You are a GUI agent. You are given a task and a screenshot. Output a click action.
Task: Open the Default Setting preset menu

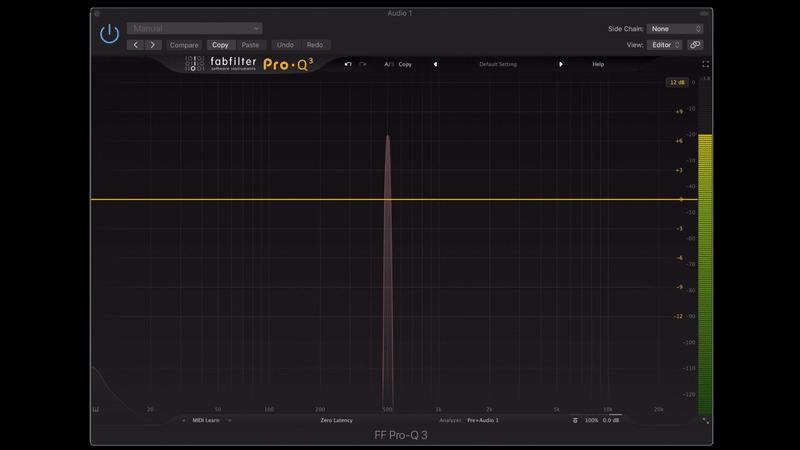(x=498, y=64)
